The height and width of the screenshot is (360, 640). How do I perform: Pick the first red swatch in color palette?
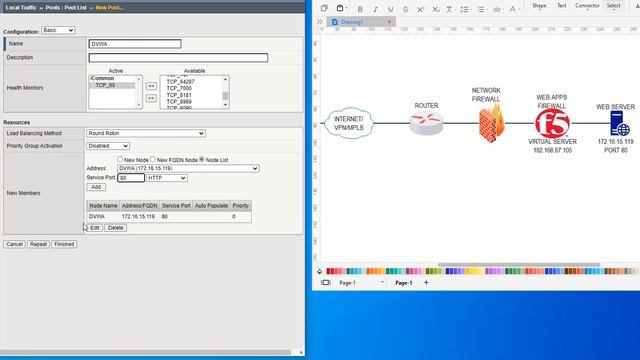329,271
